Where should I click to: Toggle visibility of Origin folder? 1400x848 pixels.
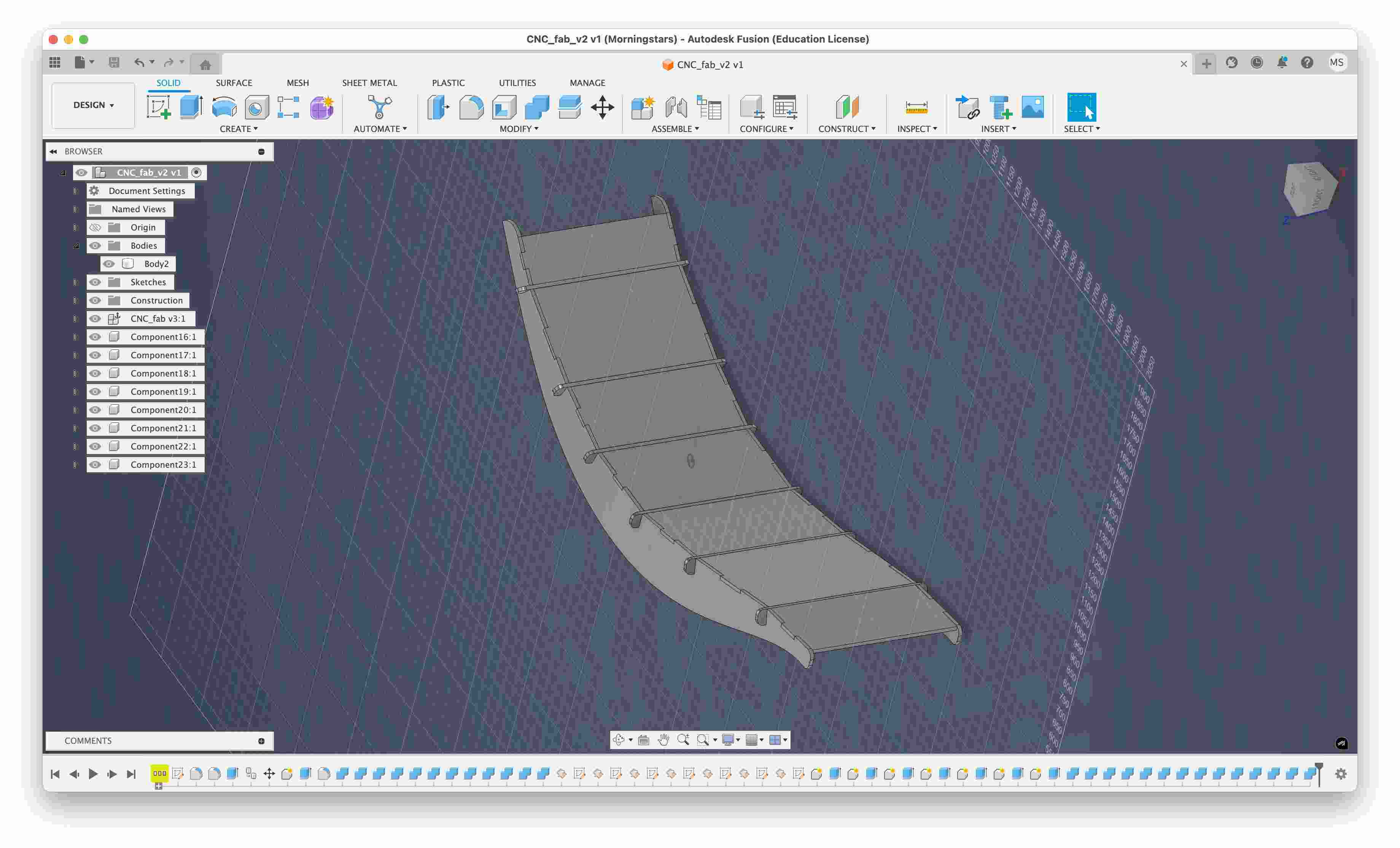click(95, 227)
